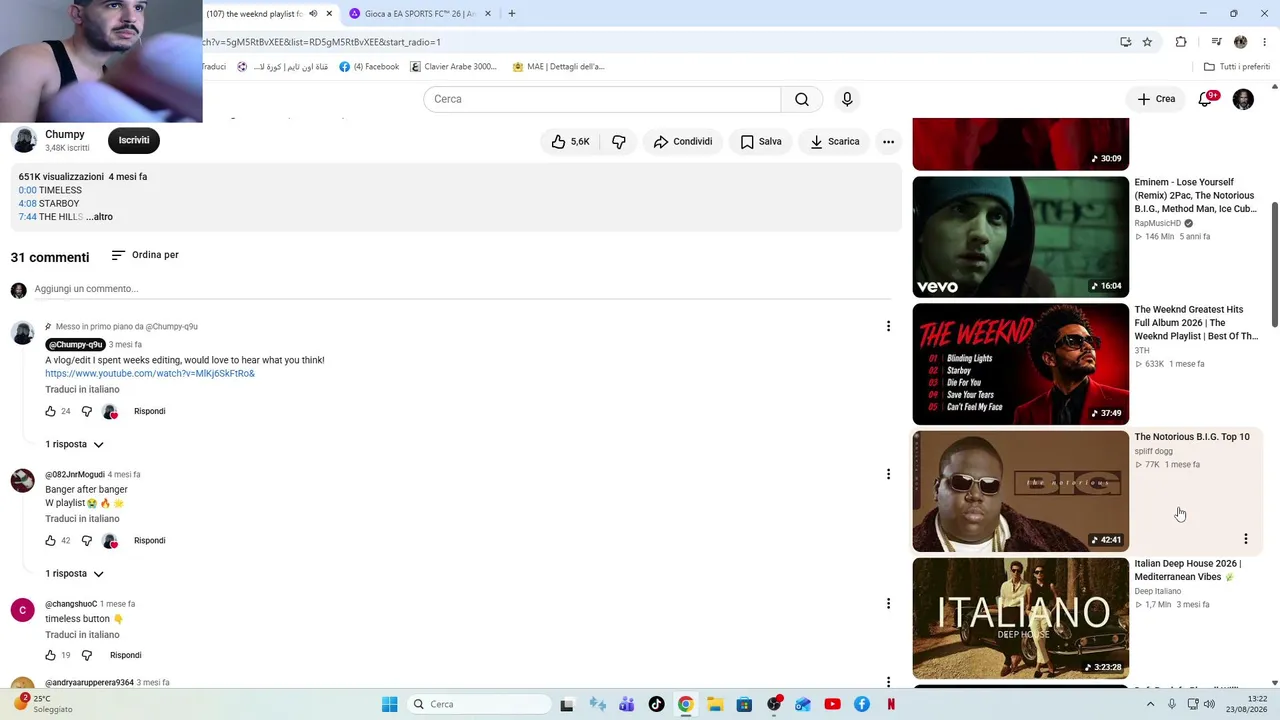
Task: Open the Crea menu
Action: [1156, 99]
